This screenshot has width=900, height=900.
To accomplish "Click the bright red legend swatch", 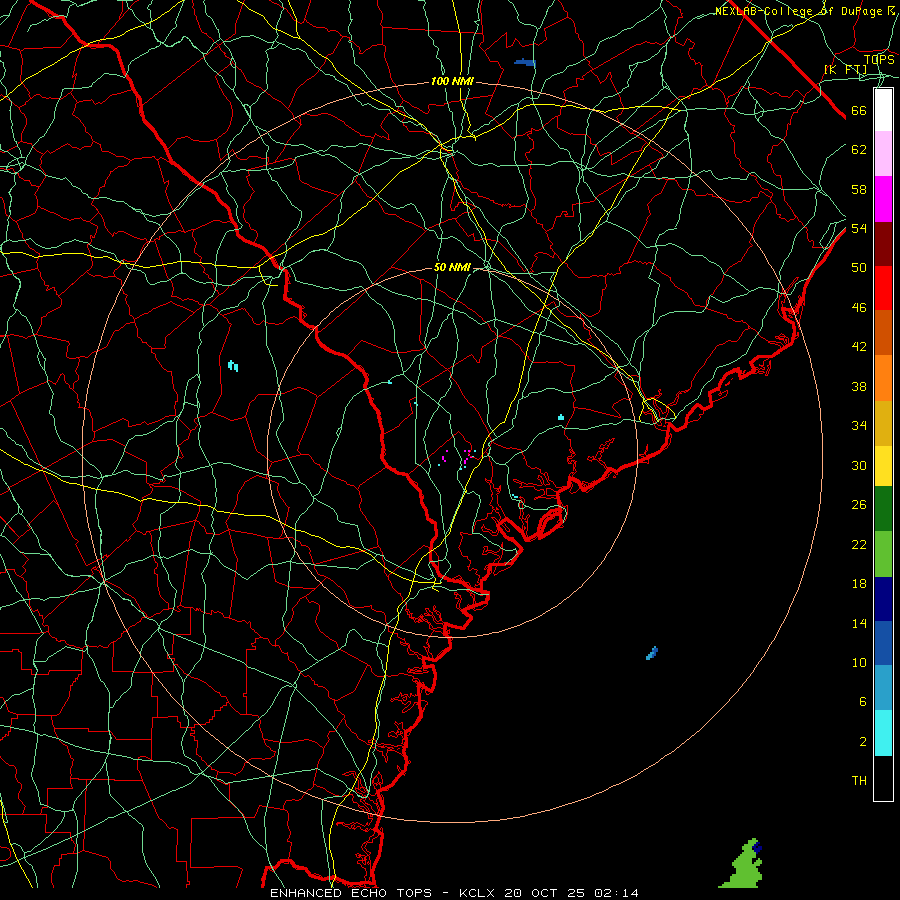I will pyautogui.click(x=883, y=288).
